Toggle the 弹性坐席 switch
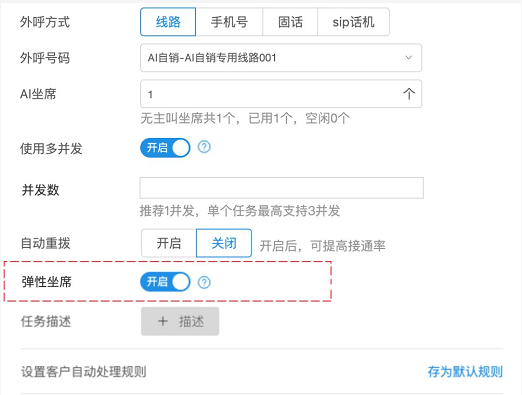This screenshot has width=522, height=395. (x=165, y=282)
